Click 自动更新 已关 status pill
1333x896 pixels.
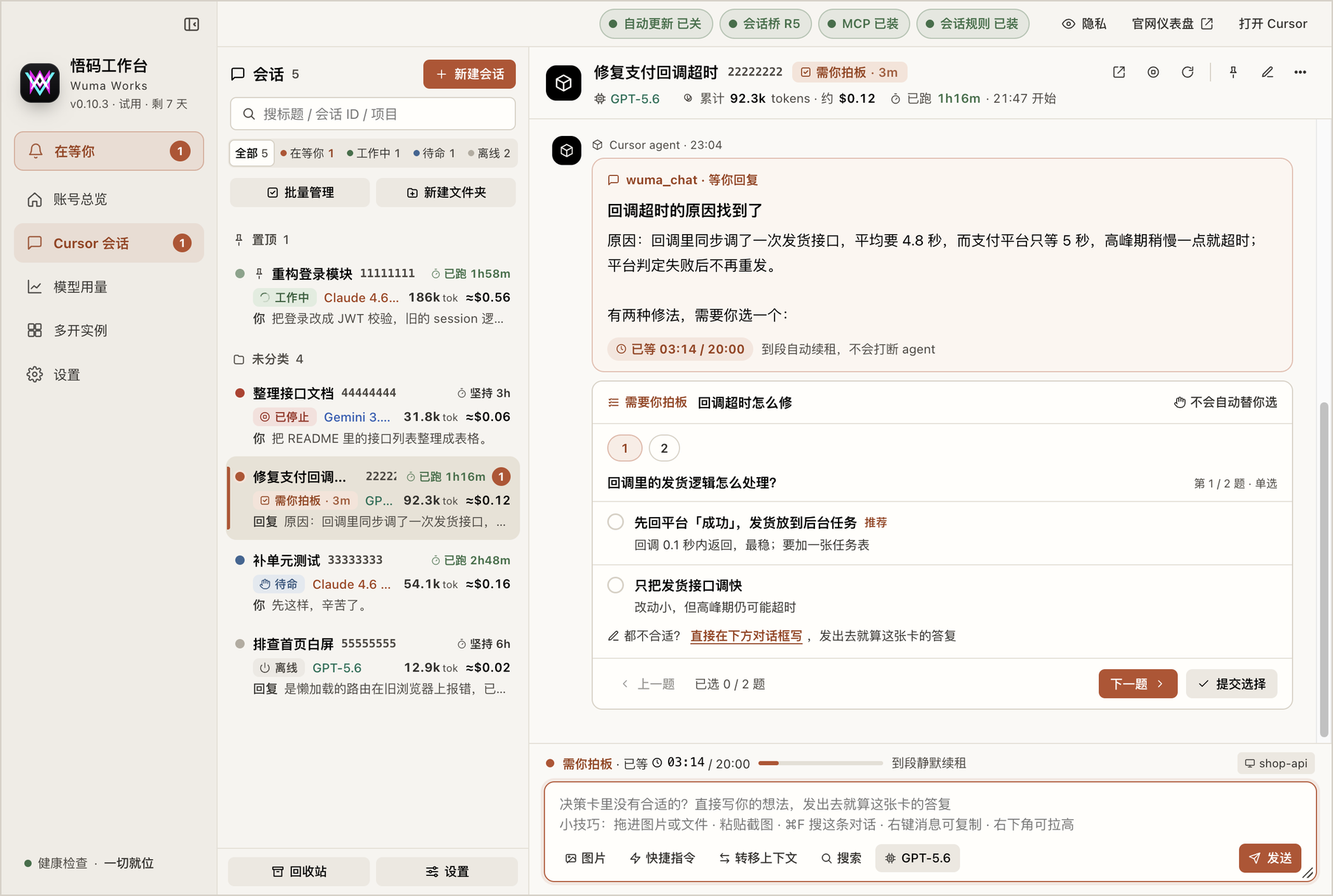point(655,24)
